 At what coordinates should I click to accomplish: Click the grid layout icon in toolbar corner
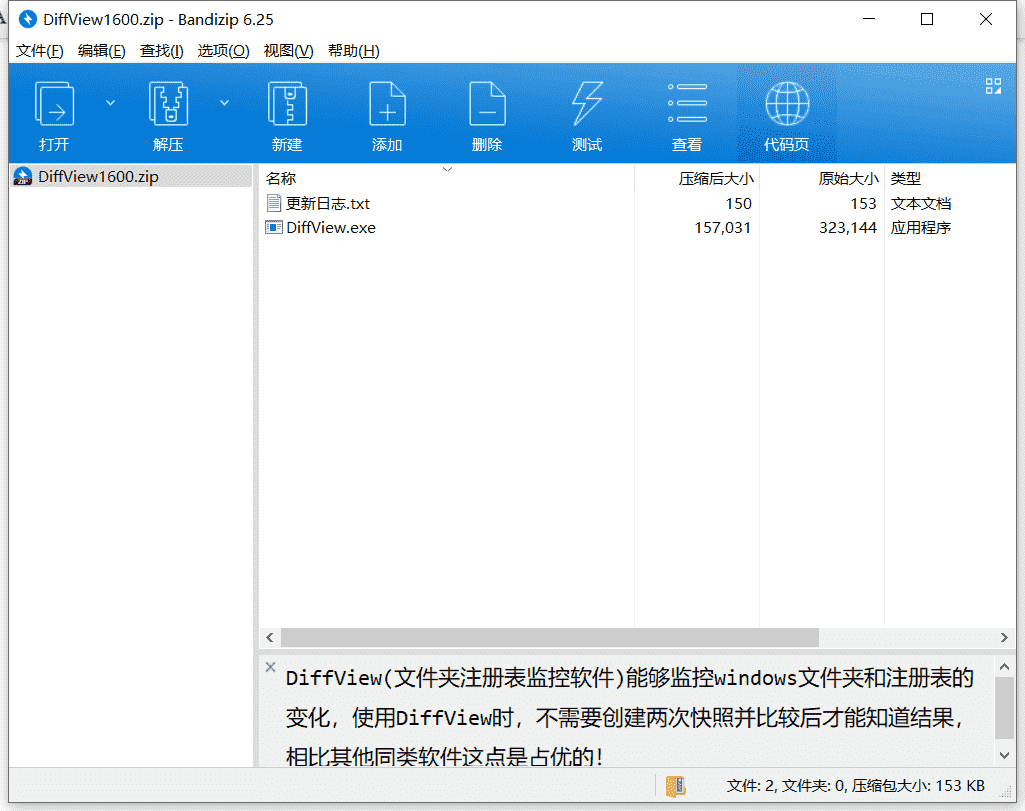click(x=994, y=86)
